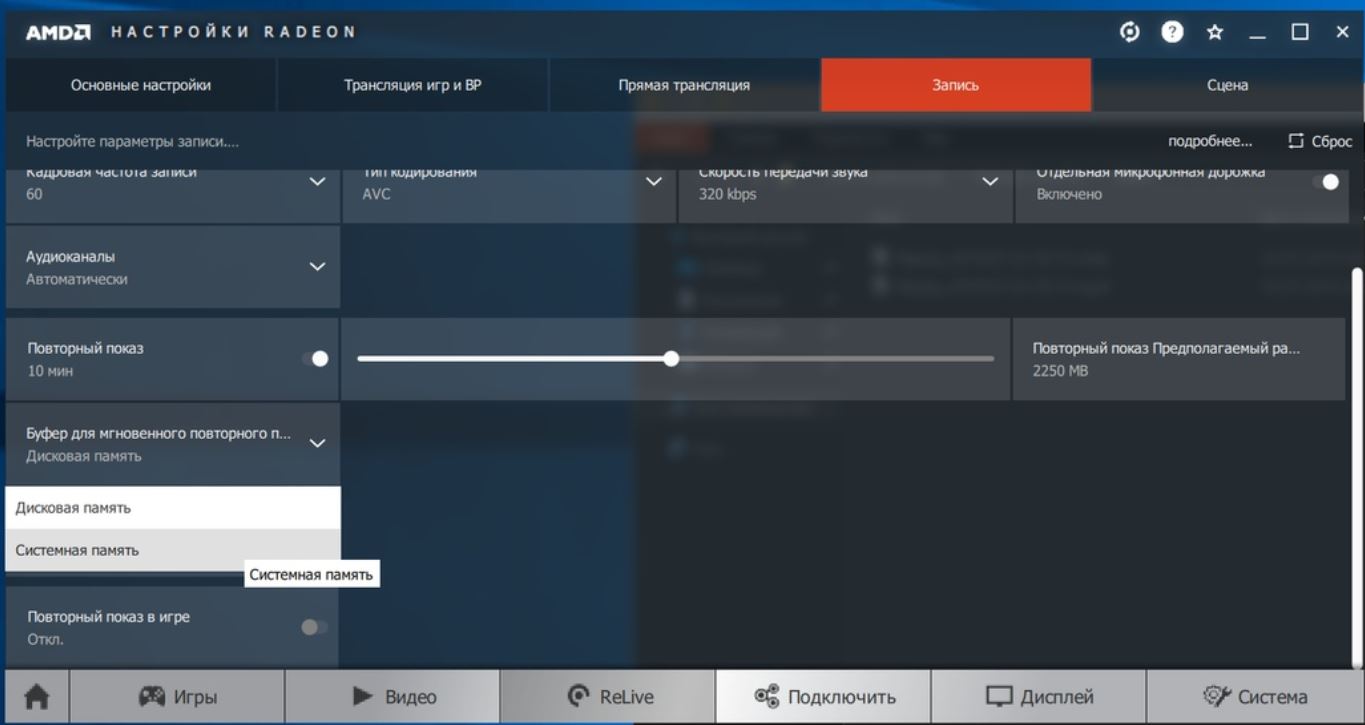
Task: Enable Повторный показ в игре
Action: point(314,627)
